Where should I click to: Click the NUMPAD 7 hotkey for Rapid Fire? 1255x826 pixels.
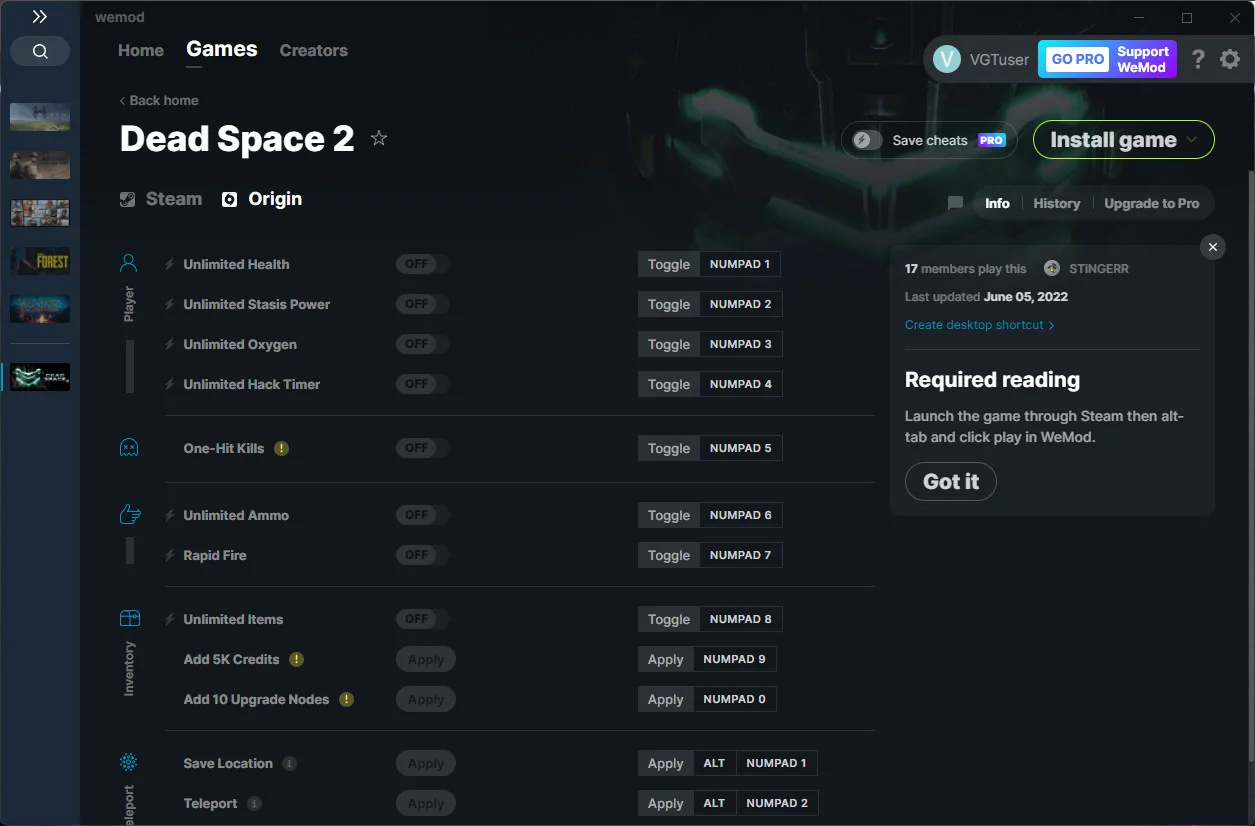[x=741, y=555]
